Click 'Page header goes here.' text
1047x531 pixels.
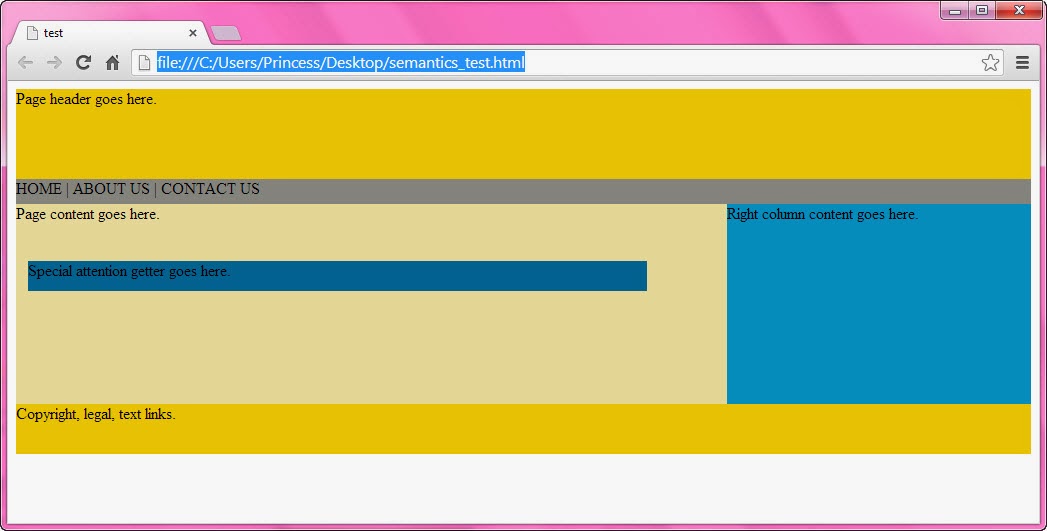(86, 100)
